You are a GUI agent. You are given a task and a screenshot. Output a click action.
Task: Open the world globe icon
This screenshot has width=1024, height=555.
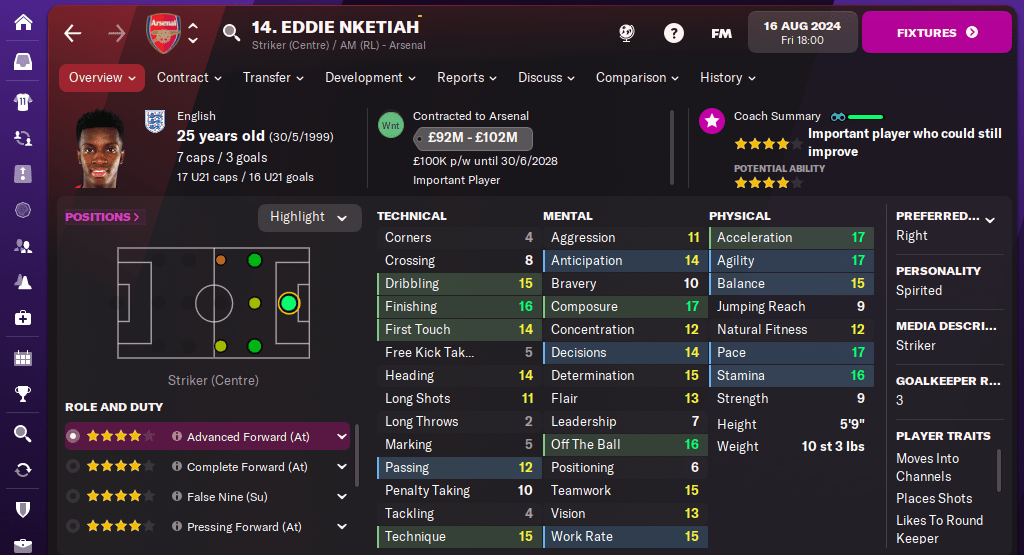[x=627, y=33]
